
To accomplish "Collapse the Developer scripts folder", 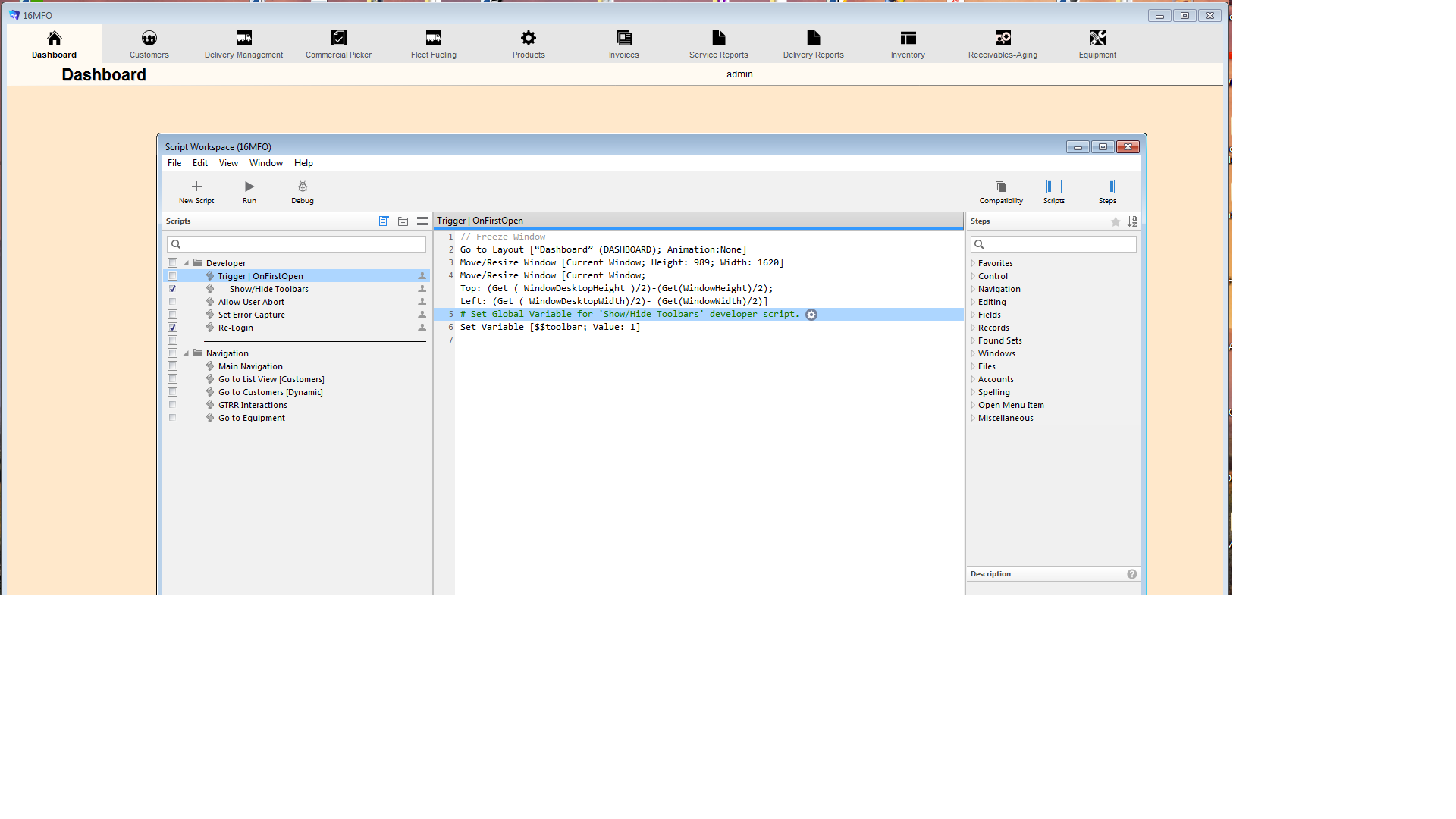I will pos(187,263).
